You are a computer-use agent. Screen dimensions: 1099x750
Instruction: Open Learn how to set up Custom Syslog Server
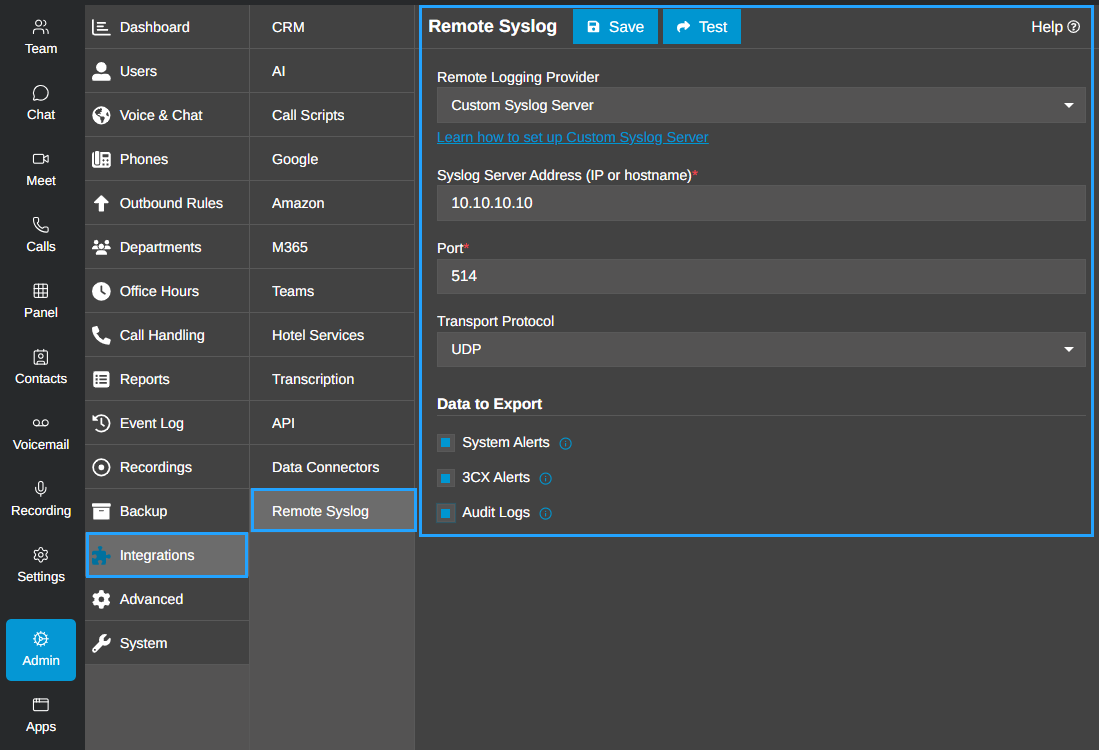[573, 137]
